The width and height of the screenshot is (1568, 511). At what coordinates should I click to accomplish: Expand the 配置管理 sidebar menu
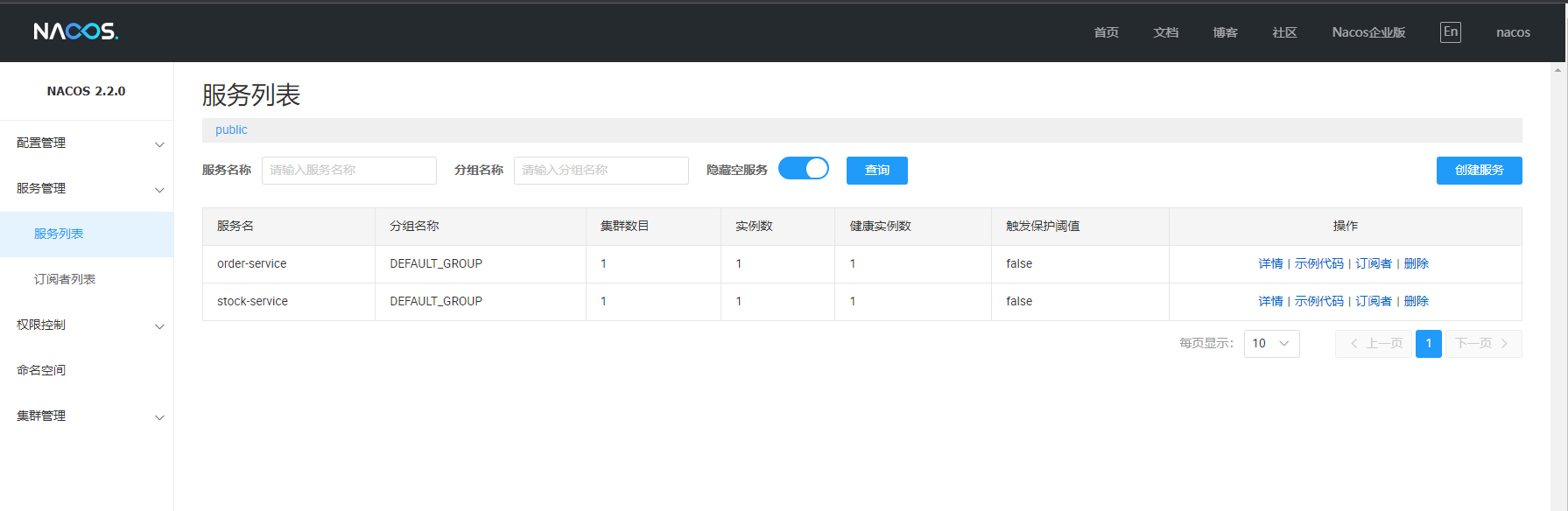(x=87, y=143)
